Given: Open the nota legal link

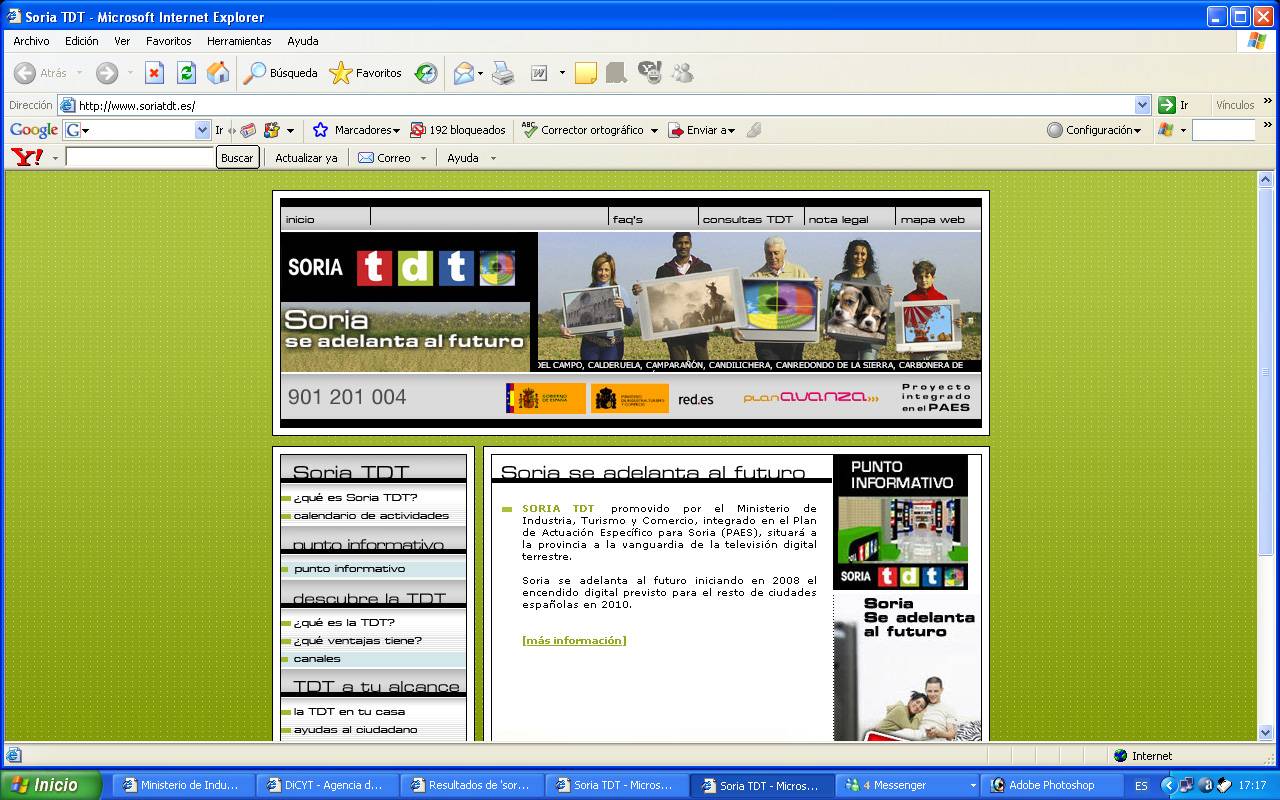Looking at the screenshot, I should click(x=838, y=219).
